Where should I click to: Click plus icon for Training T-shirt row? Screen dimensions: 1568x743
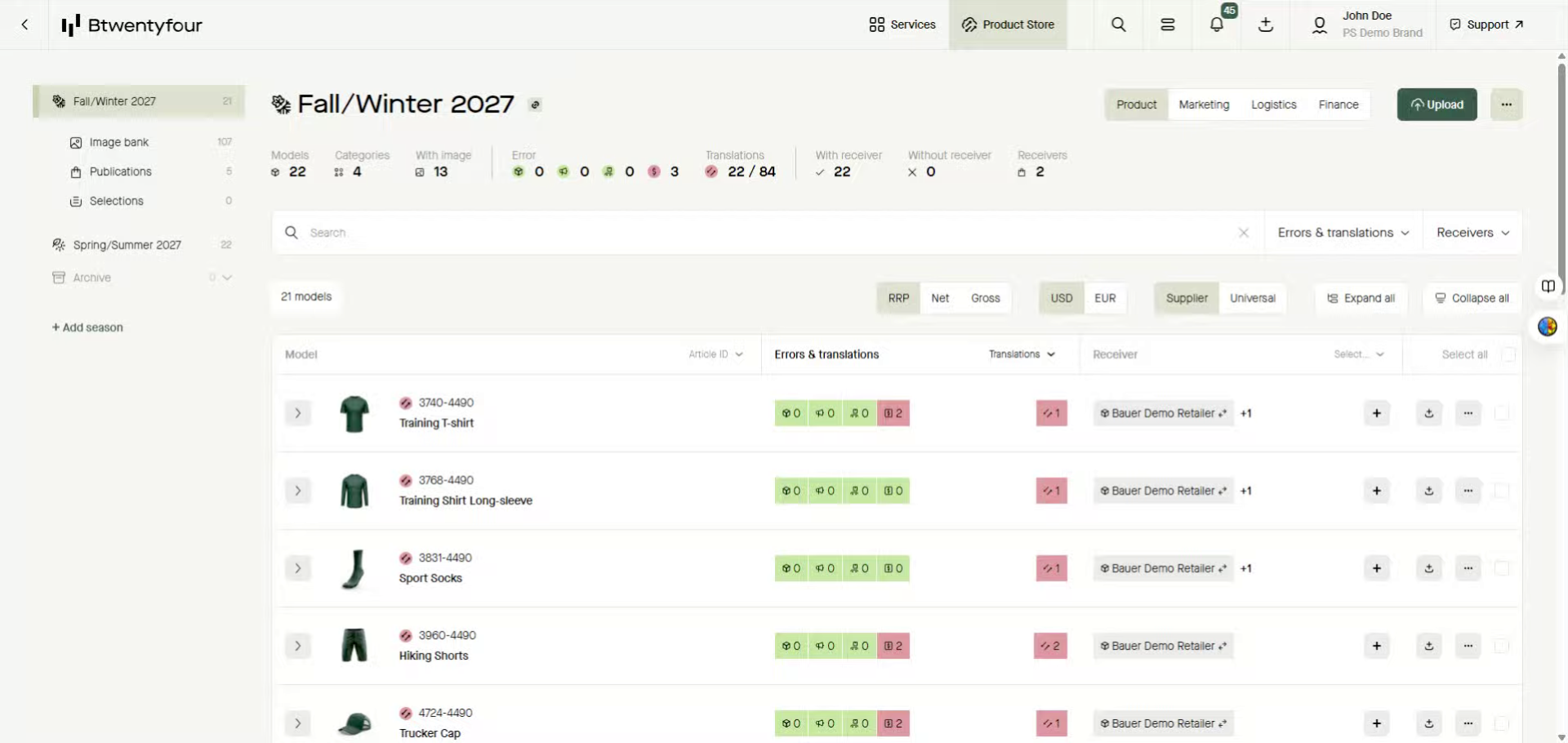pyautogui.click(x=1376, y=413)
